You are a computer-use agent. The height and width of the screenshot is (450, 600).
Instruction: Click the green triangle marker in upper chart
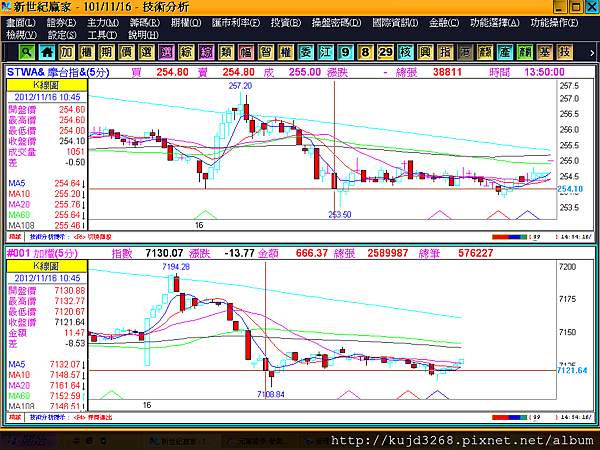[205, 215]
